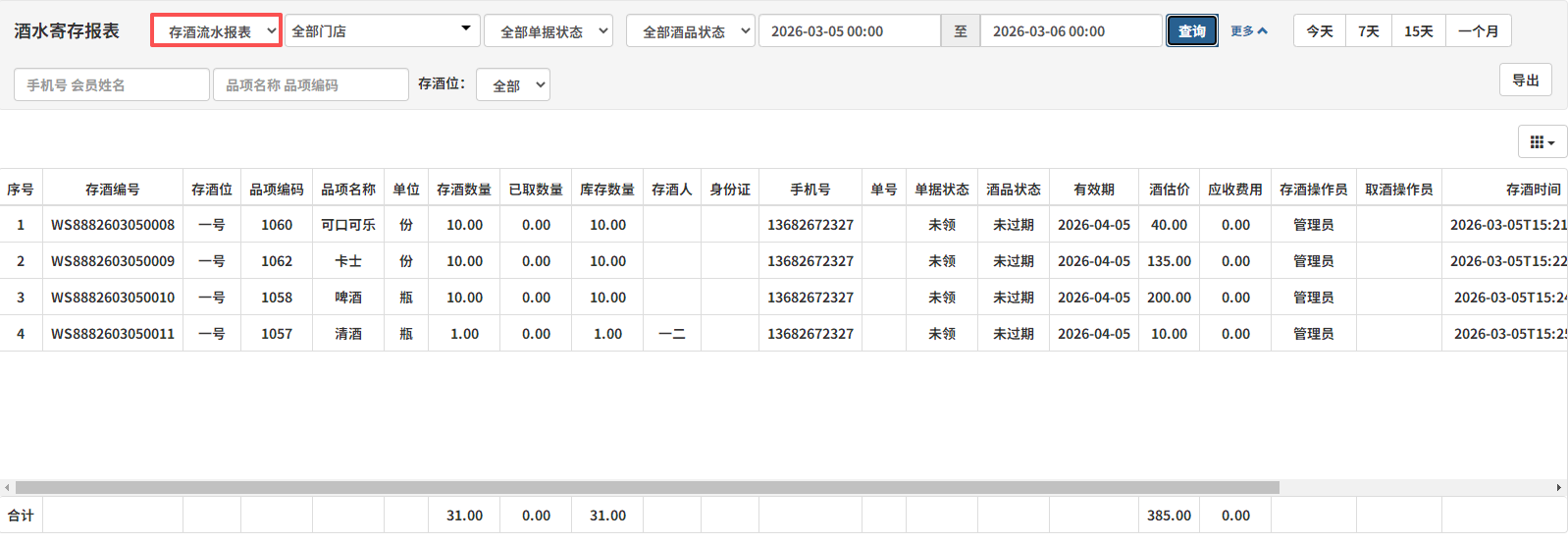Open the 全部酒品状态 dropdown
This screenshot has width=1568, height=544.
691,31
